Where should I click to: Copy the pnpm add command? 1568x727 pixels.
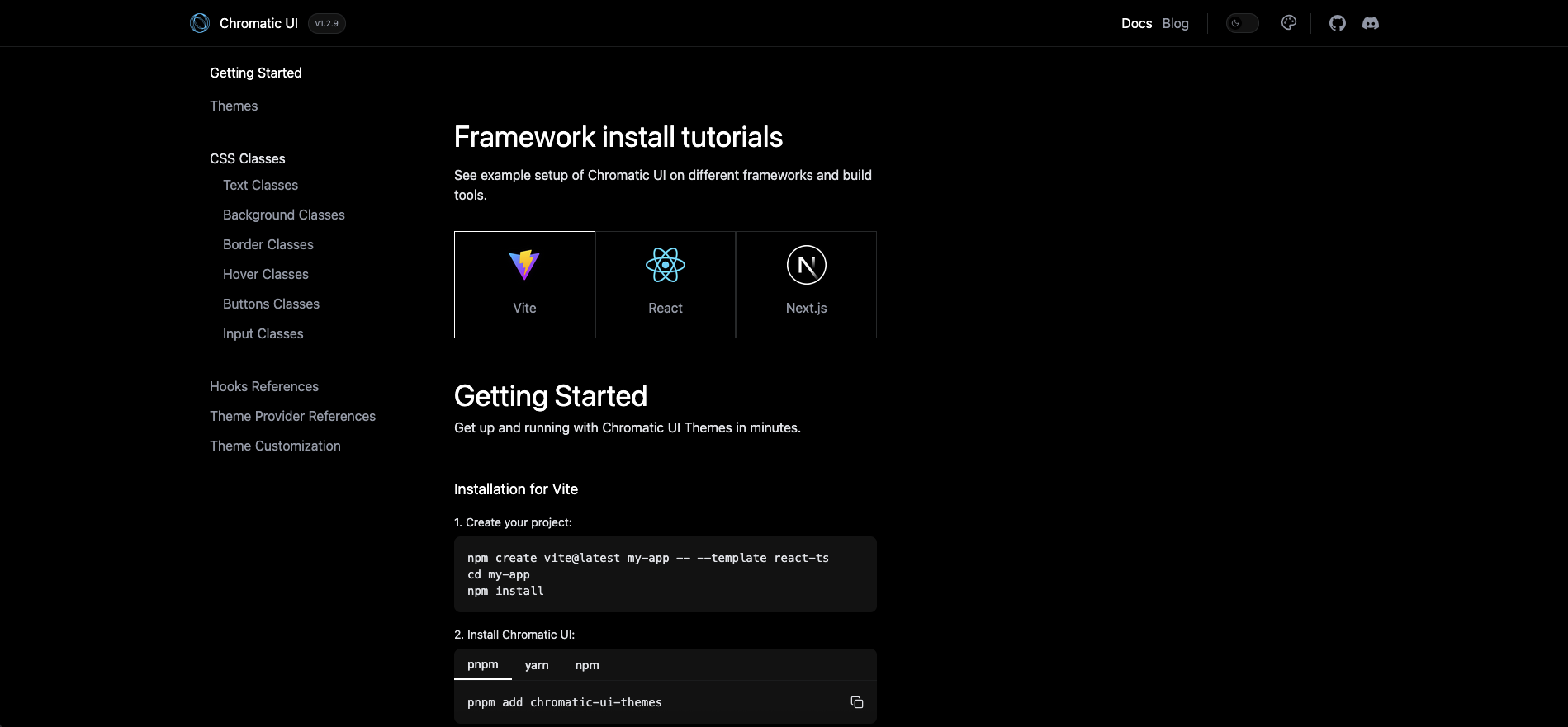(856, 702)
